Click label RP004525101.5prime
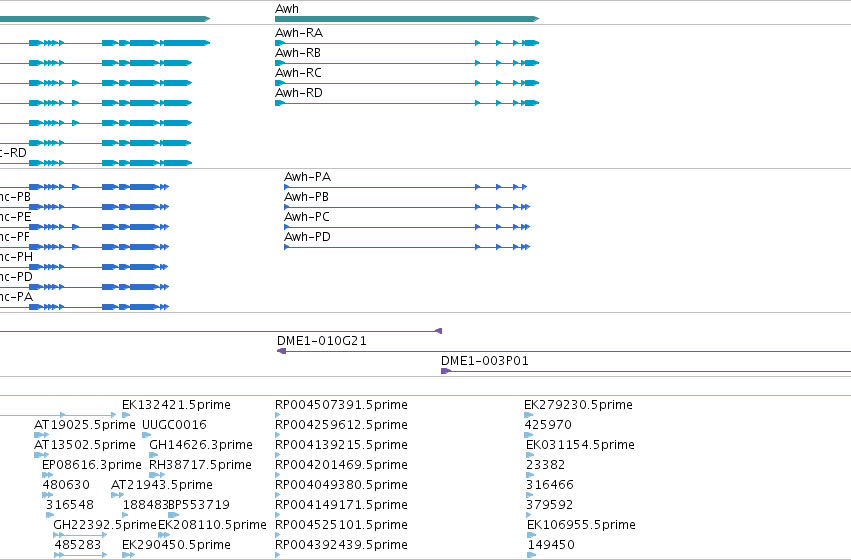The image size is (851, 560). (341, 525)
